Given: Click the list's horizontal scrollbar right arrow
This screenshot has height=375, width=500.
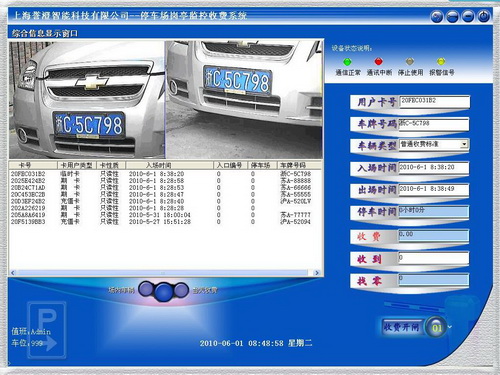Looking at the screenshot, I should (316, 273).
